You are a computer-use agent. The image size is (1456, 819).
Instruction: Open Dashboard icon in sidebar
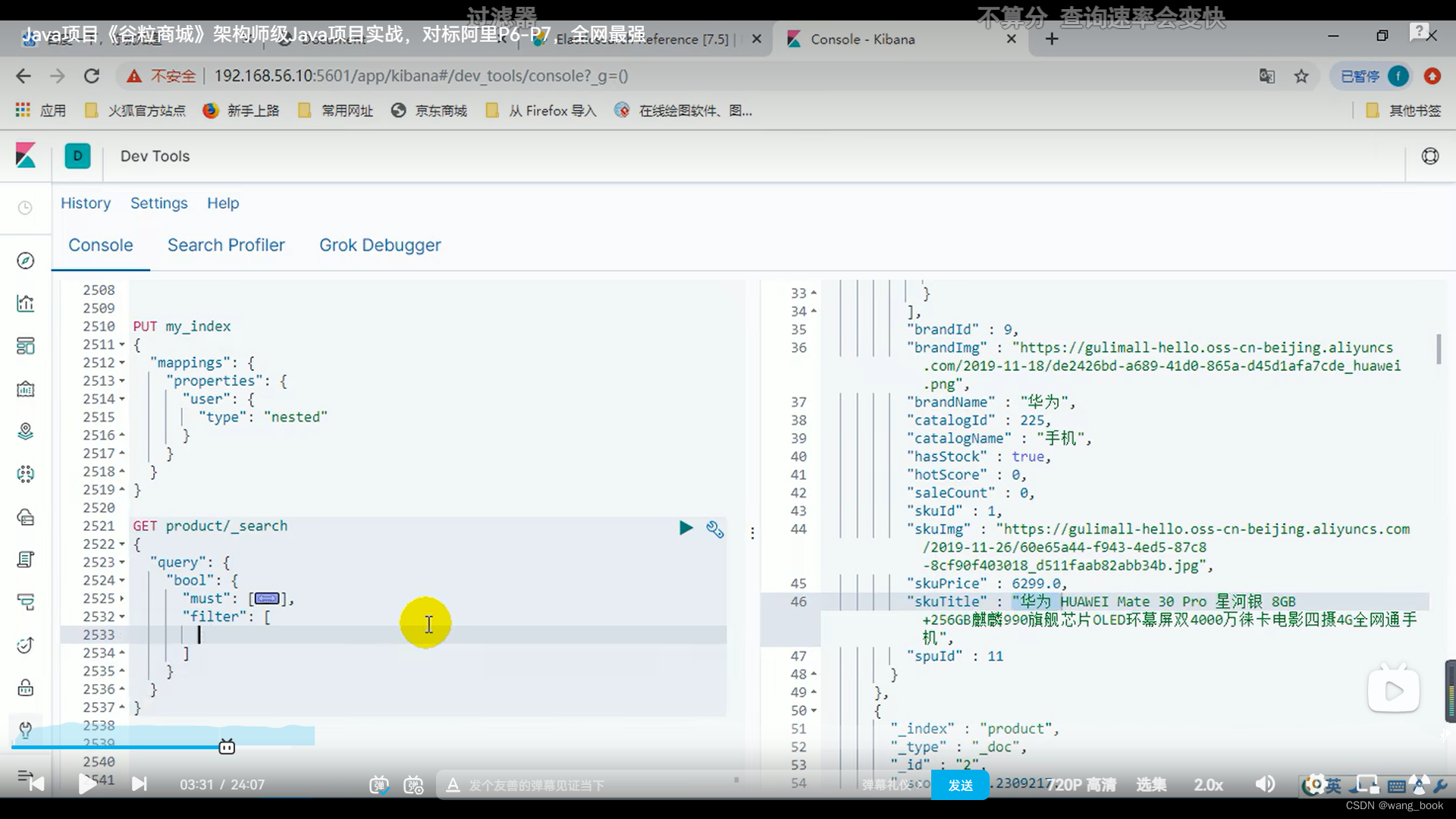pos(25,346)
